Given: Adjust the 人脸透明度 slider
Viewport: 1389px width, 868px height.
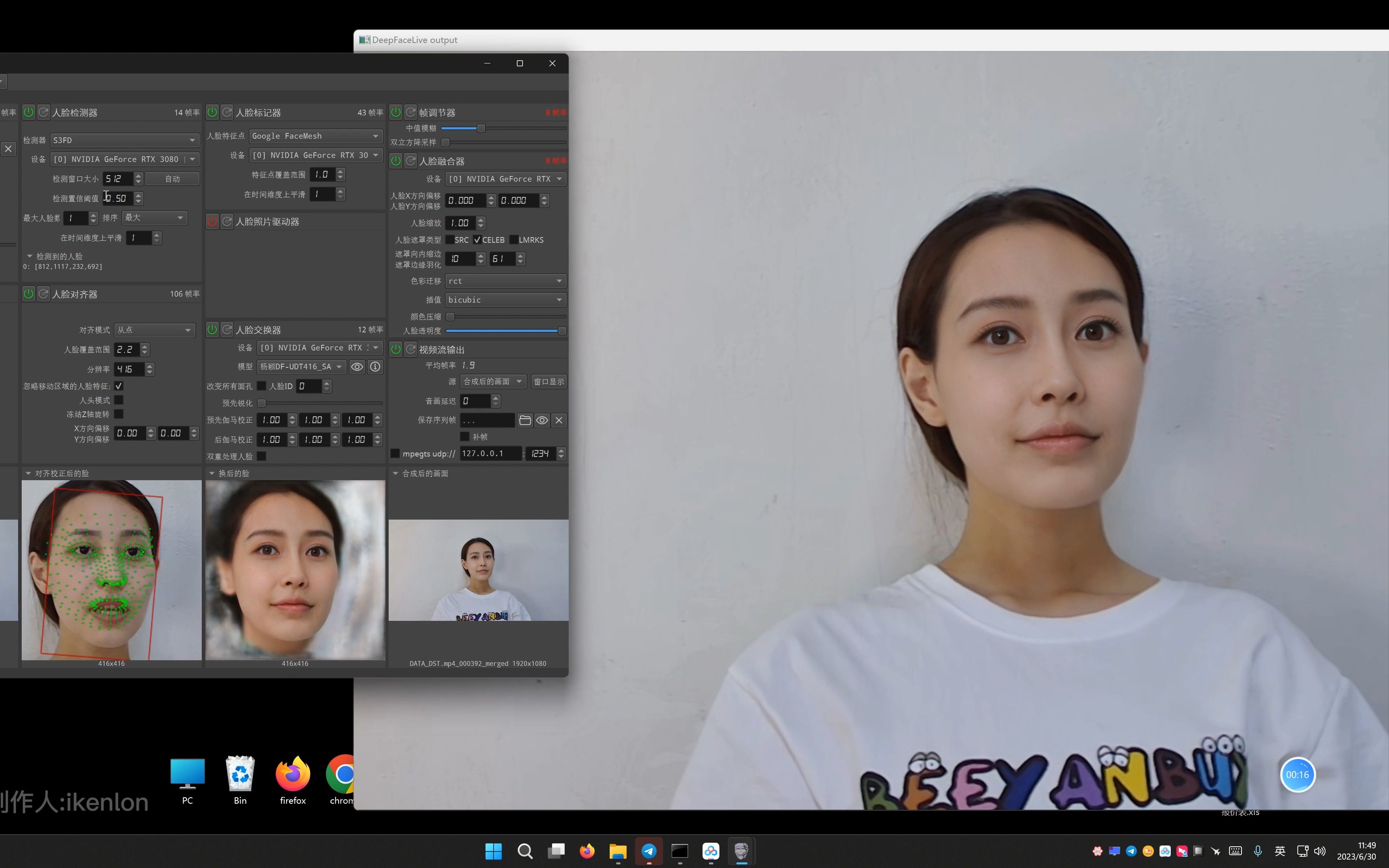Looking at the screenshot, I should (x=506, y=331).
